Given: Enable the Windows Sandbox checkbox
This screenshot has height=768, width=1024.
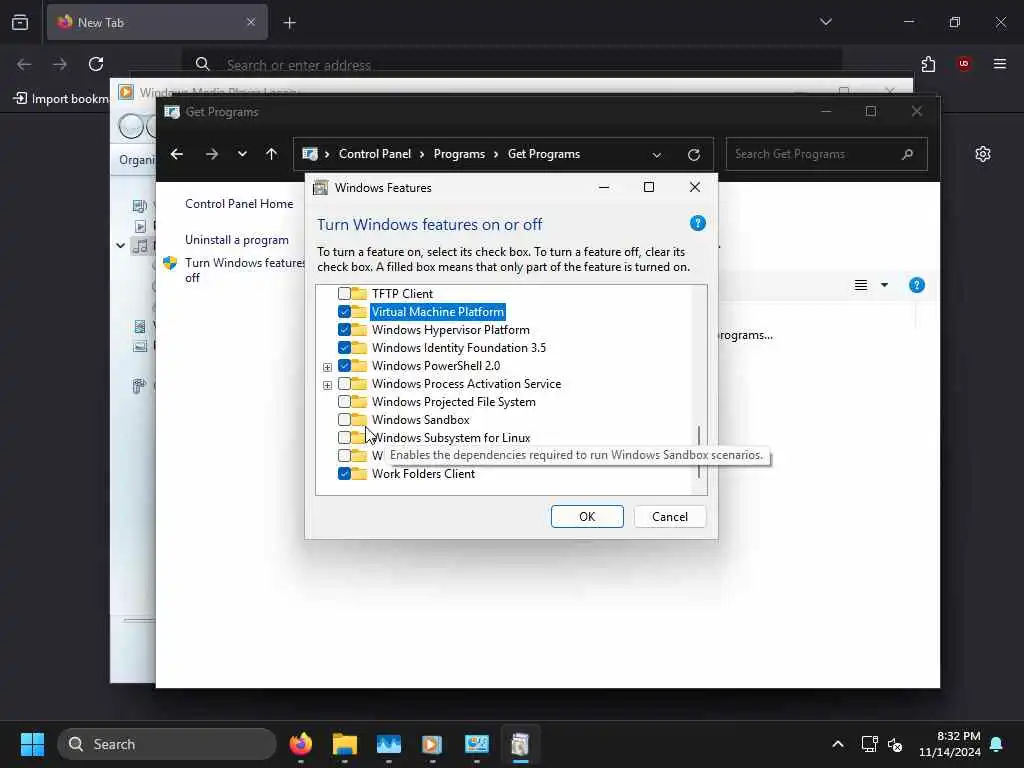Looking at the screenshot, I should coord(344,419).
